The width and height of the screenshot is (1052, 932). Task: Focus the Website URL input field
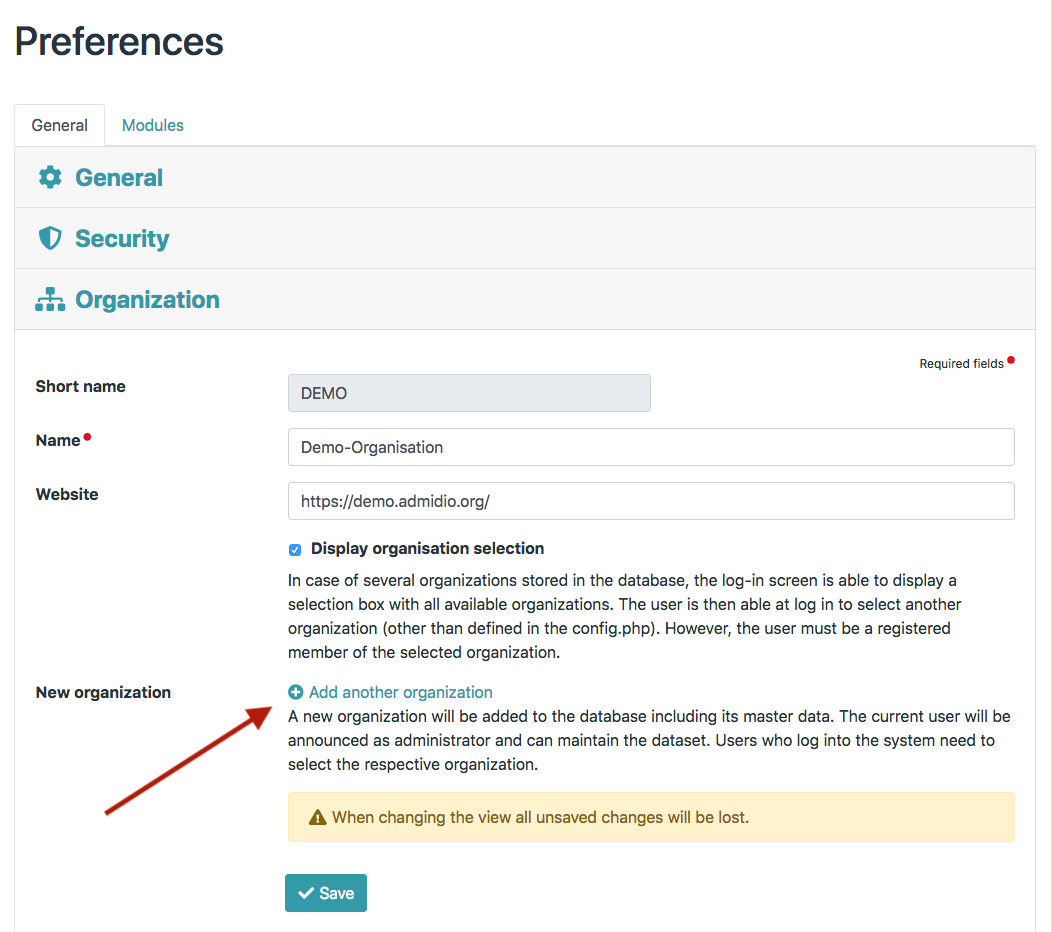coord(651,501)
